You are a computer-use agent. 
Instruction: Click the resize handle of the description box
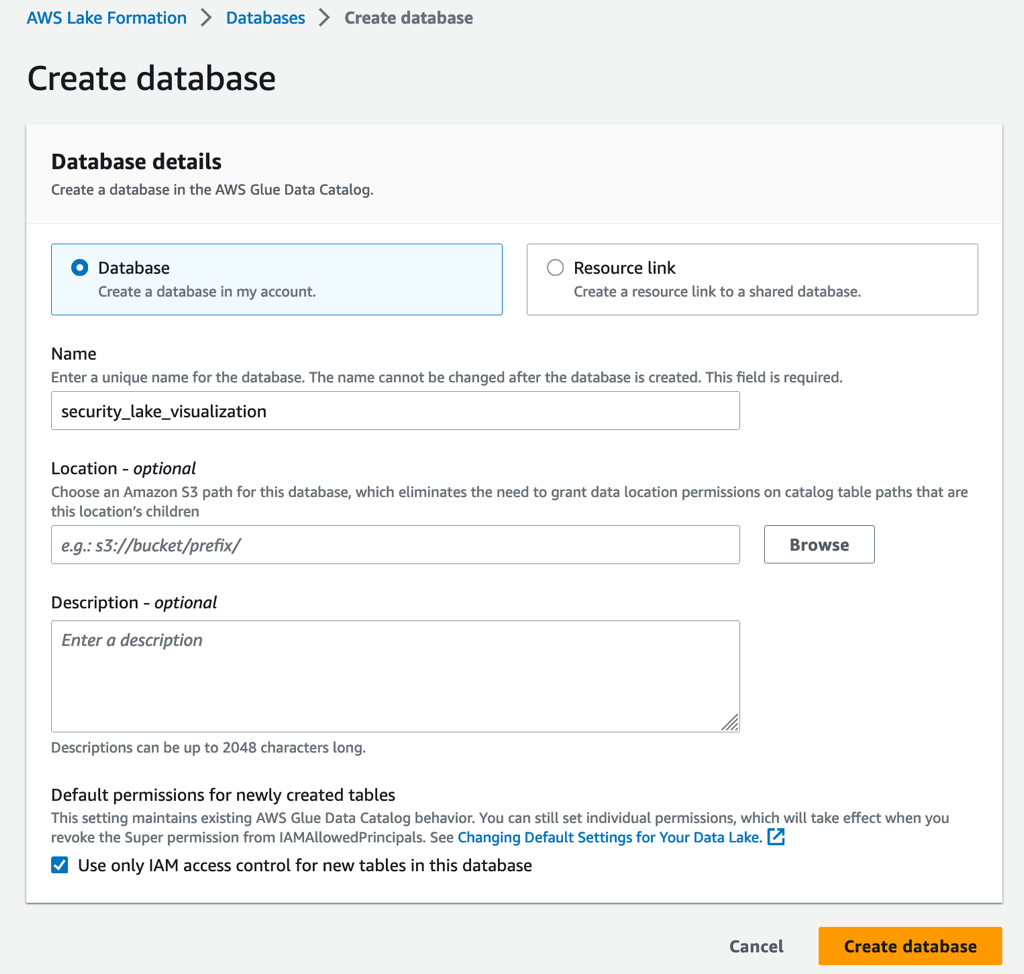click(x=733, y=723)
